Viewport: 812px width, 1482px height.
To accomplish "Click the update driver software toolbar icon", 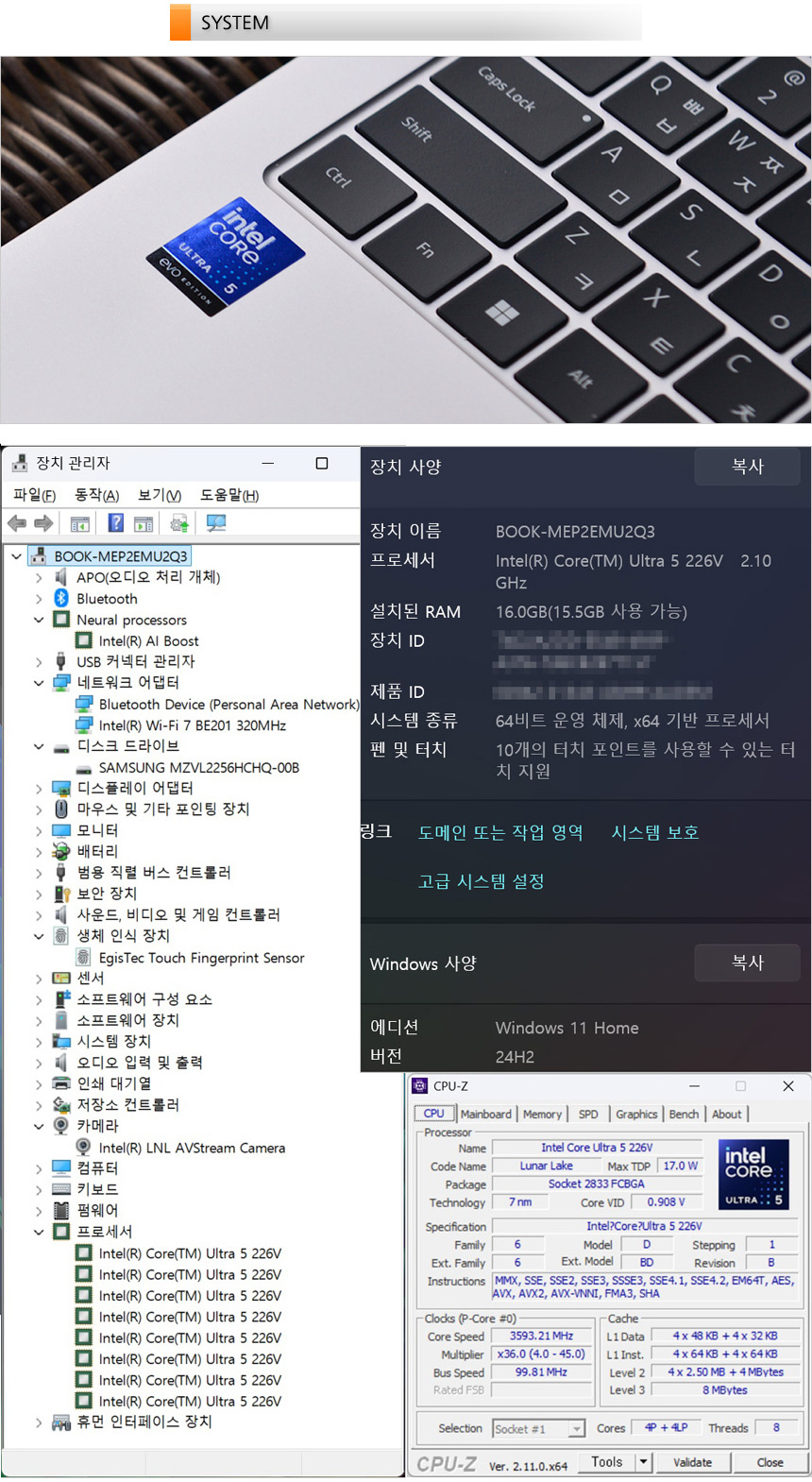I will tap(179, 523).
